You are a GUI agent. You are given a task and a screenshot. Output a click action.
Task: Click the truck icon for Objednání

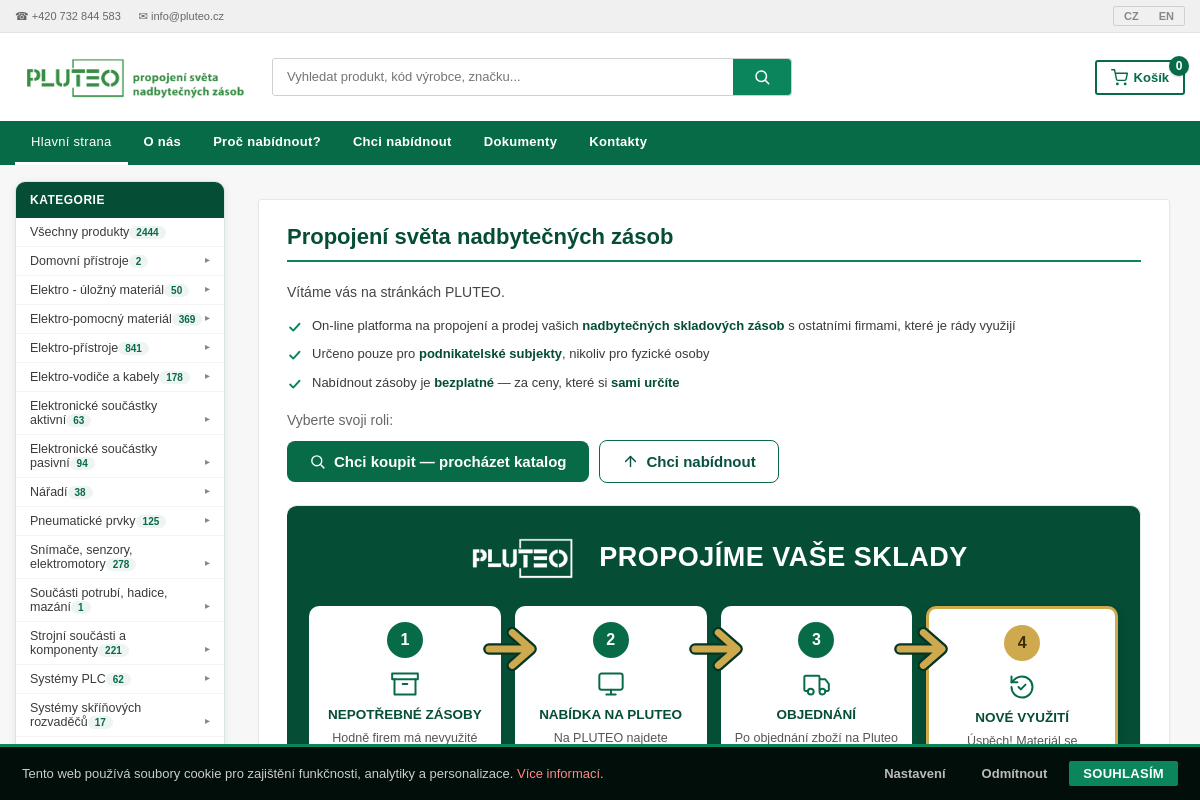(816, 684)
